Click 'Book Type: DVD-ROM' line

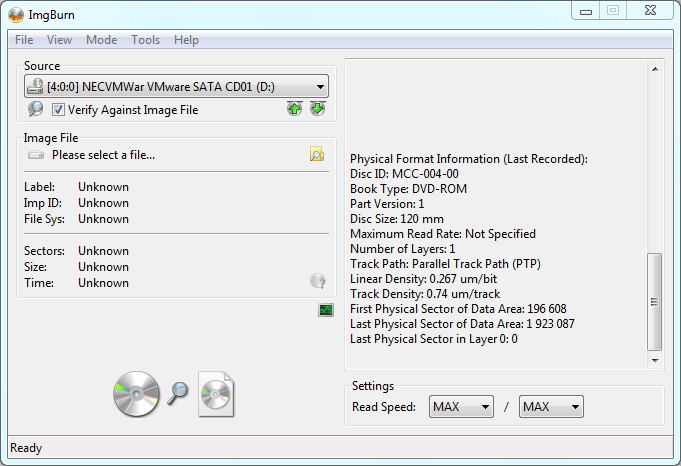[x=408, y=189]
